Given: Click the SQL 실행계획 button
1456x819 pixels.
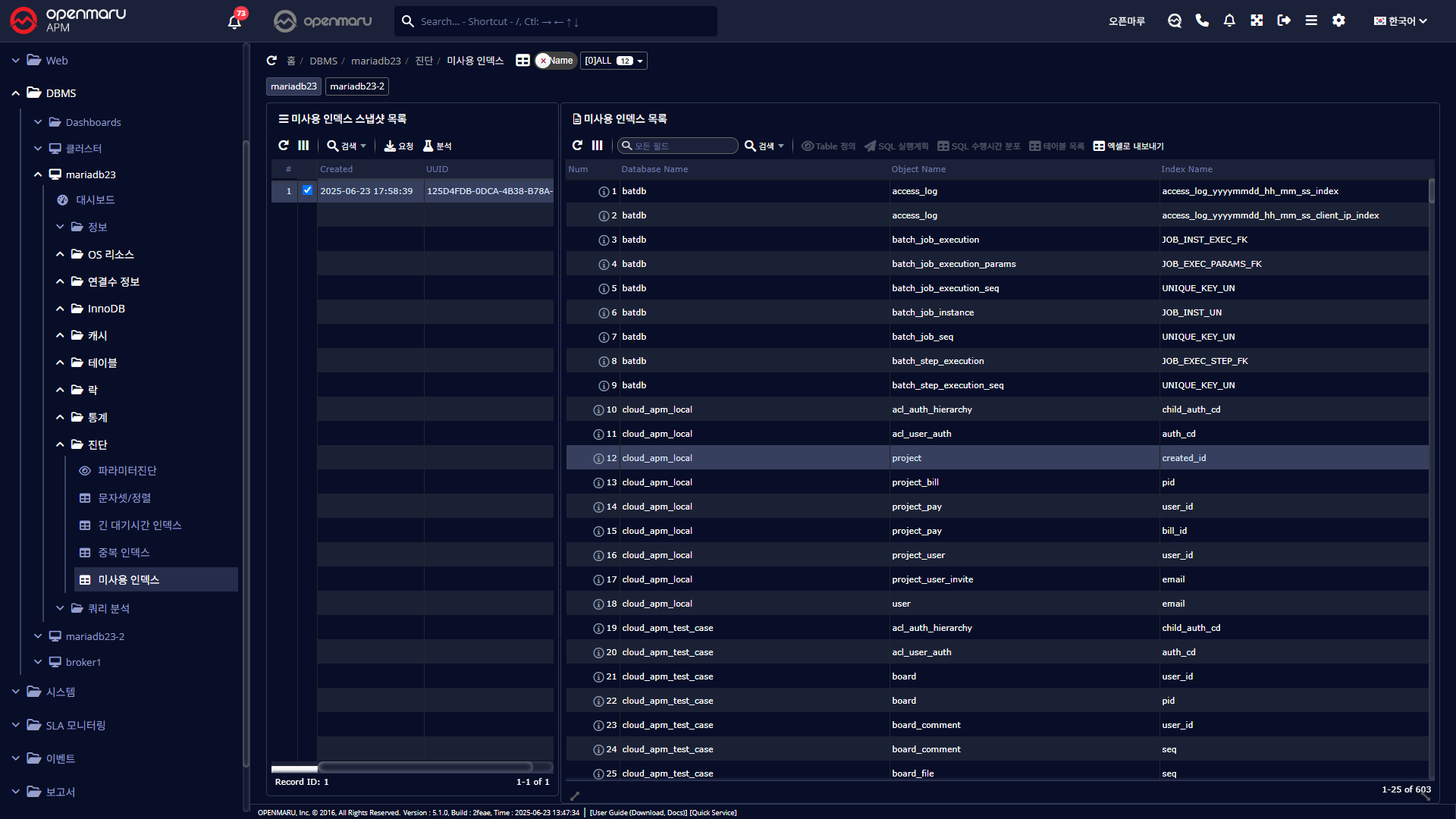Looking at the screenshot, I should pos(896,146).
